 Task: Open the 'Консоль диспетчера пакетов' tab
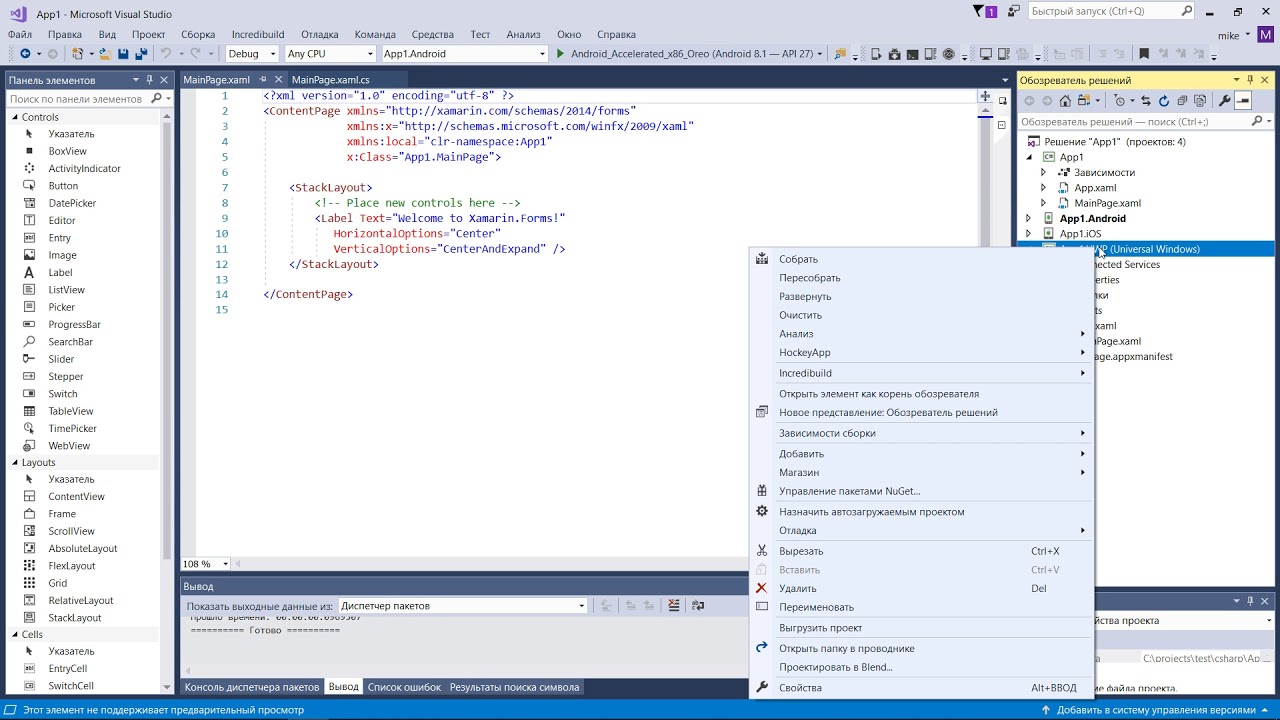pyautogui.click(x=252, y=687)
